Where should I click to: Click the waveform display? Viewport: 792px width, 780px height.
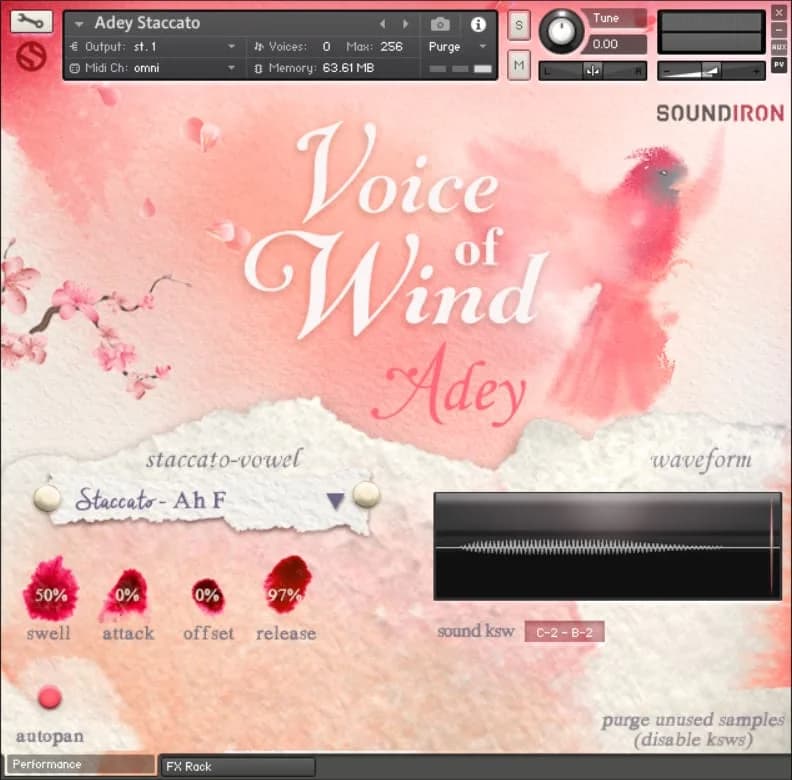(608, 547)
